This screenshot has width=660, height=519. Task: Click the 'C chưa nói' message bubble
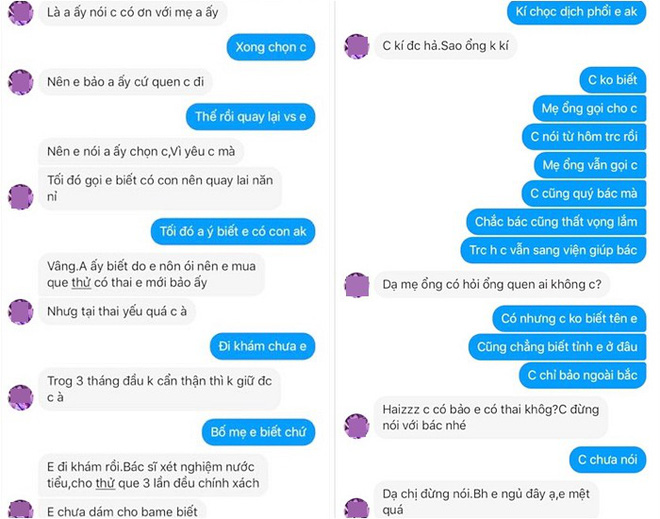[607, 459]
